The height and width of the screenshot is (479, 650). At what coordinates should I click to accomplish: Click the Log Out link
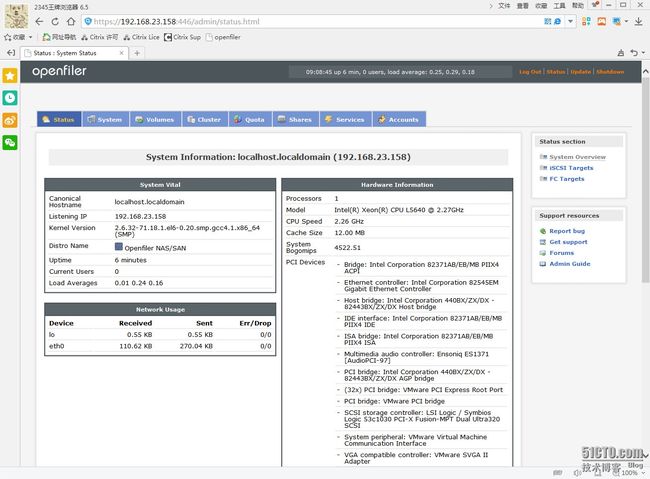[530, 72]
